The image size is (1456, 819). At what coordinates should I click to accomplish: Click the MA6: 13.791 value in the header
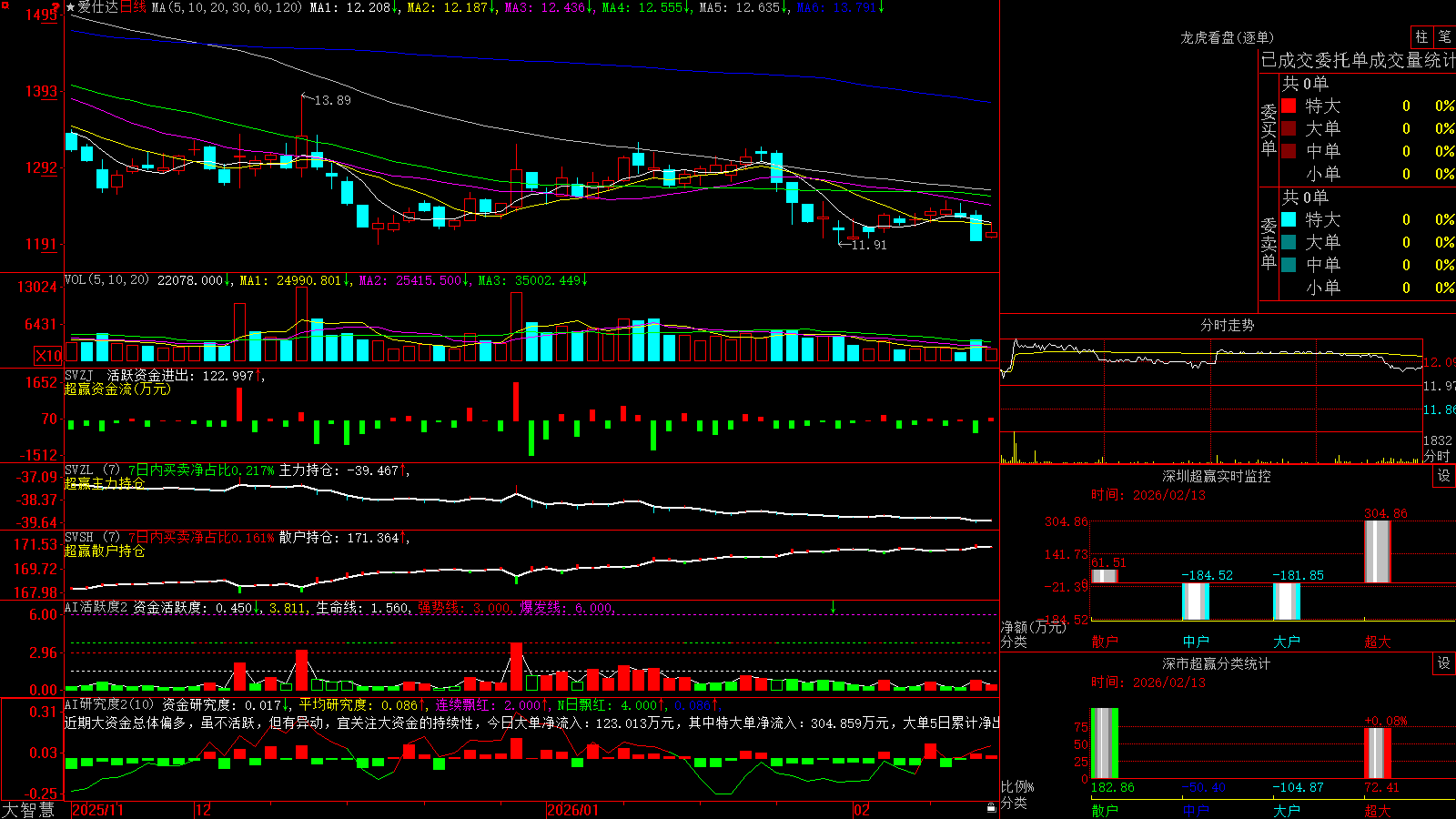pyautogui.click(x=839, y=7)
